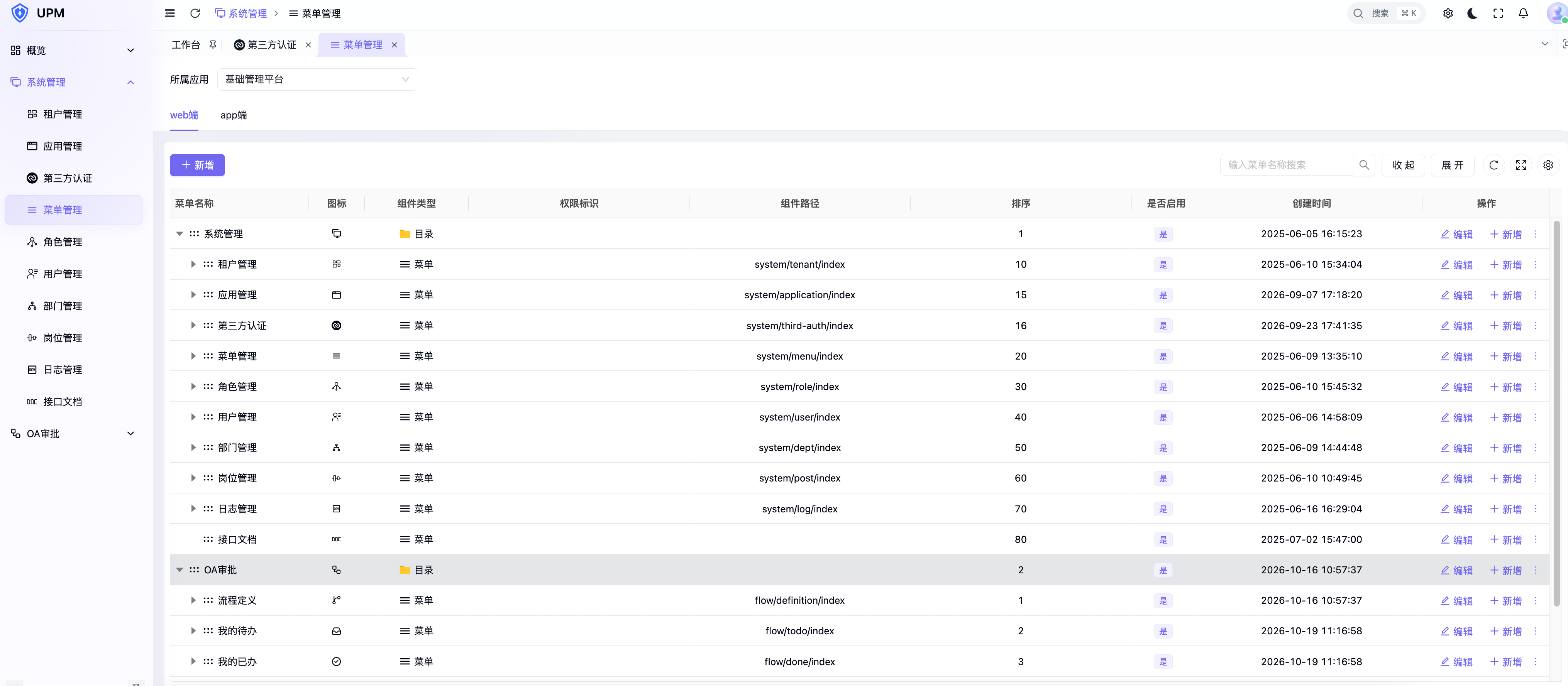The width and height of the screenshot is (1568, 686).
Task: Open more actions for 系统管理 row
Action: point(1536,234)
